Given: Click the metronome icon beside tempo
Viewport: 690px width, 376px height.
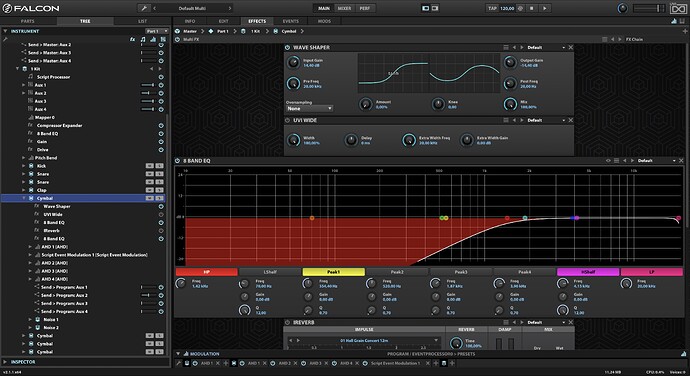Looking at the screenshot, I should click(x=520, y=8).
